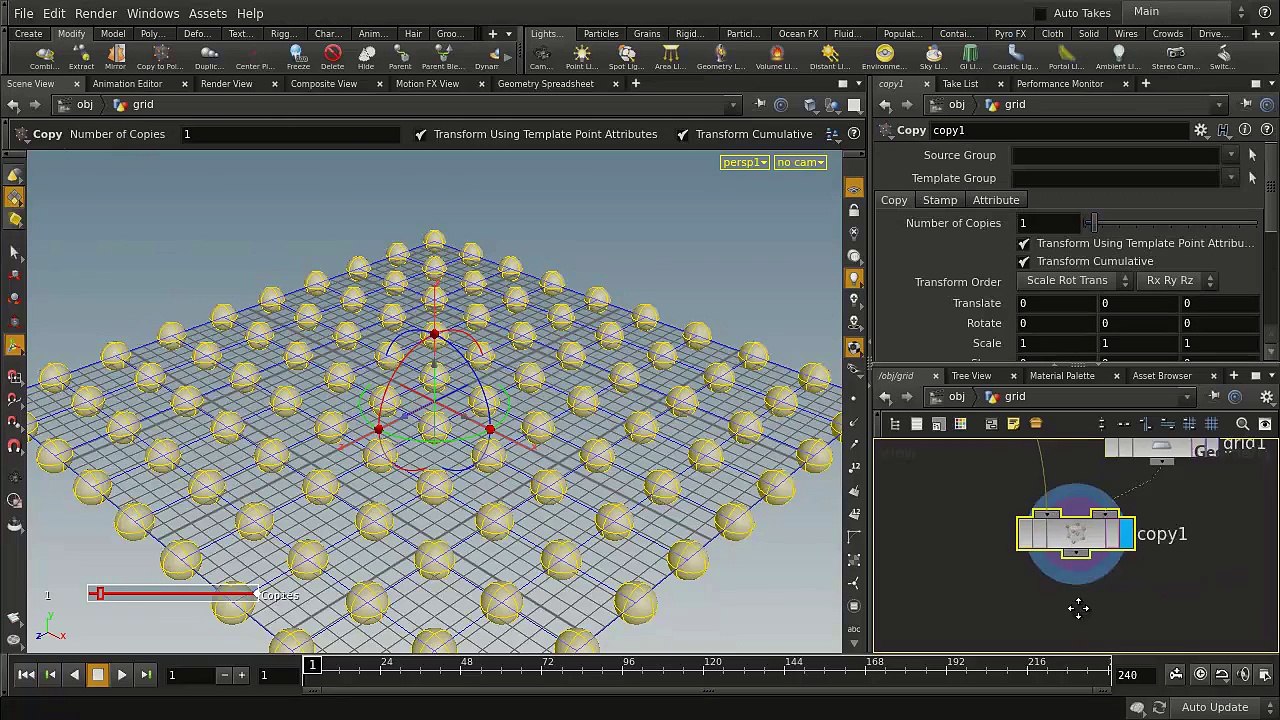The width and height of the screenshot is (1280, 720).
Task: Add a Sky Light from the shelf
Action: pyautogui.click(x=933, y=57)
